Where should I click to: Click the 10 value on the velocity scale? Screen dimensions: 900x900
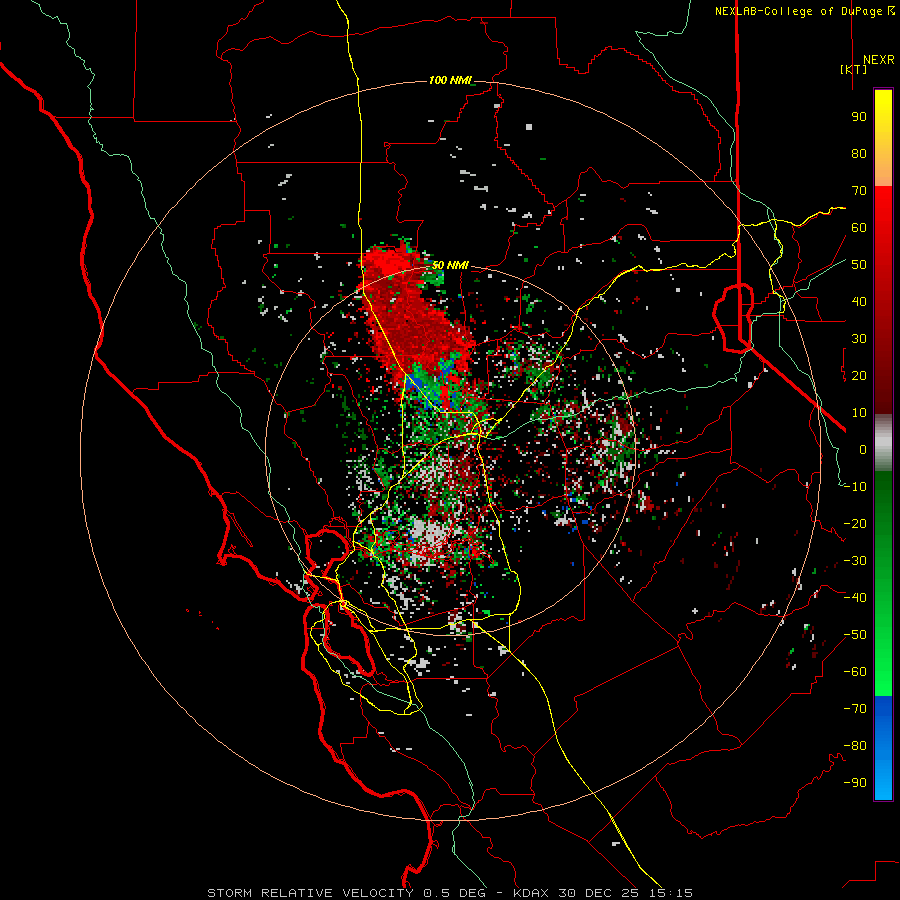click(859, 413)
